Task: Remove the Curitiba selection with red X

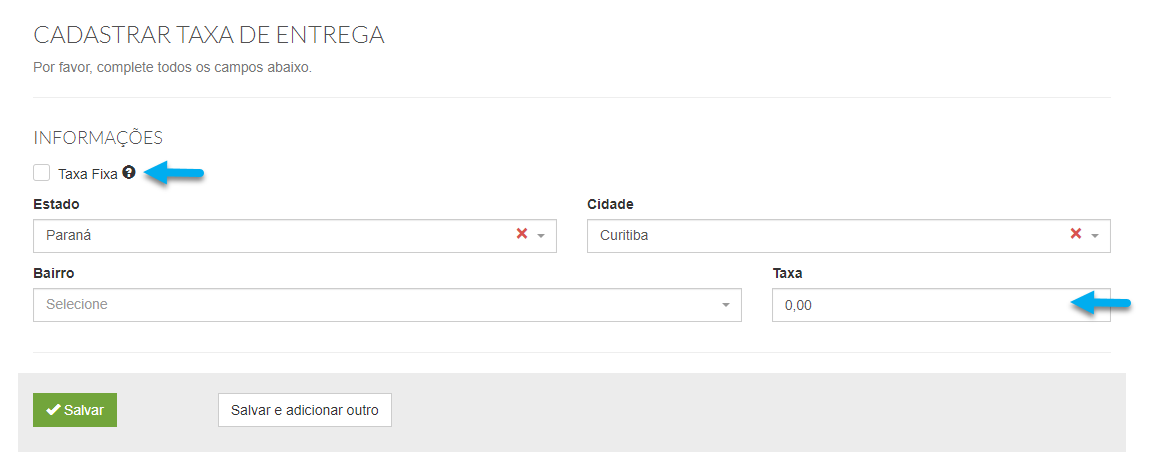Action: point(1076,234)
